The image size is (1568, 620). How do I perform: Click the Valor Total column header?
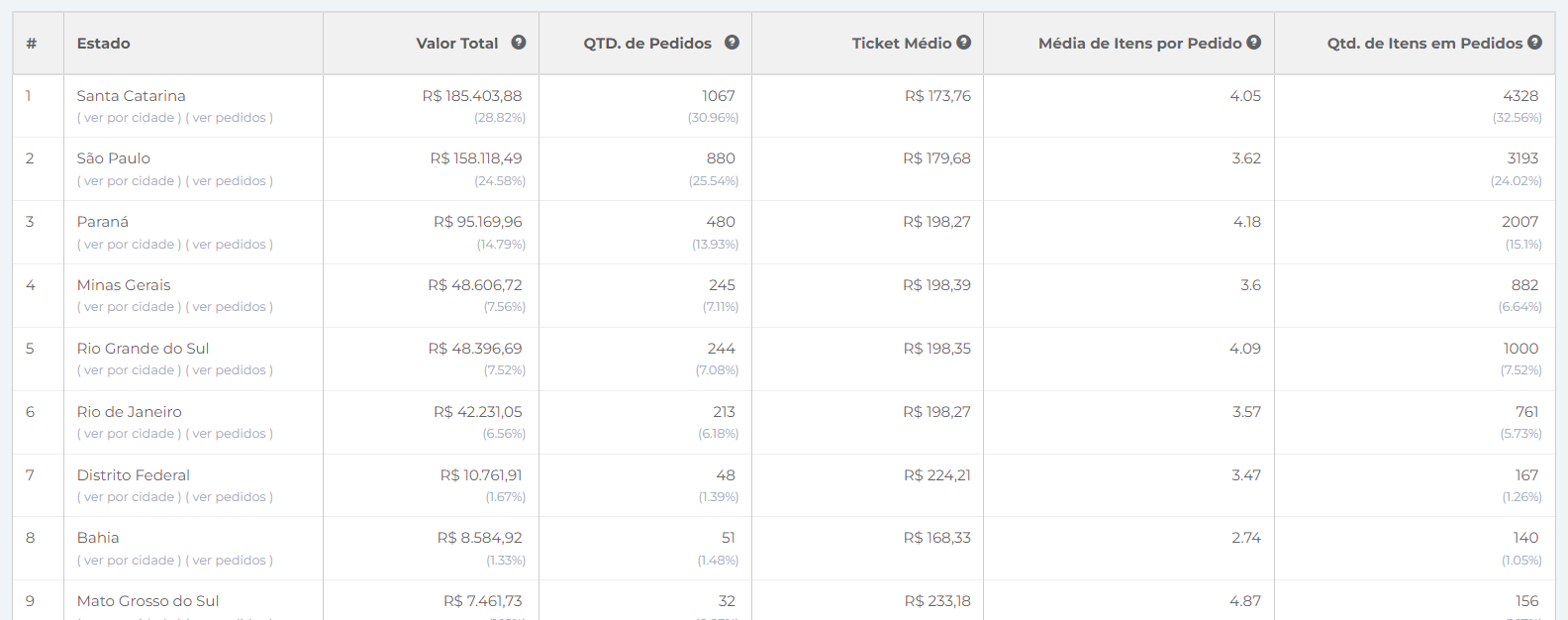(457, 44)
